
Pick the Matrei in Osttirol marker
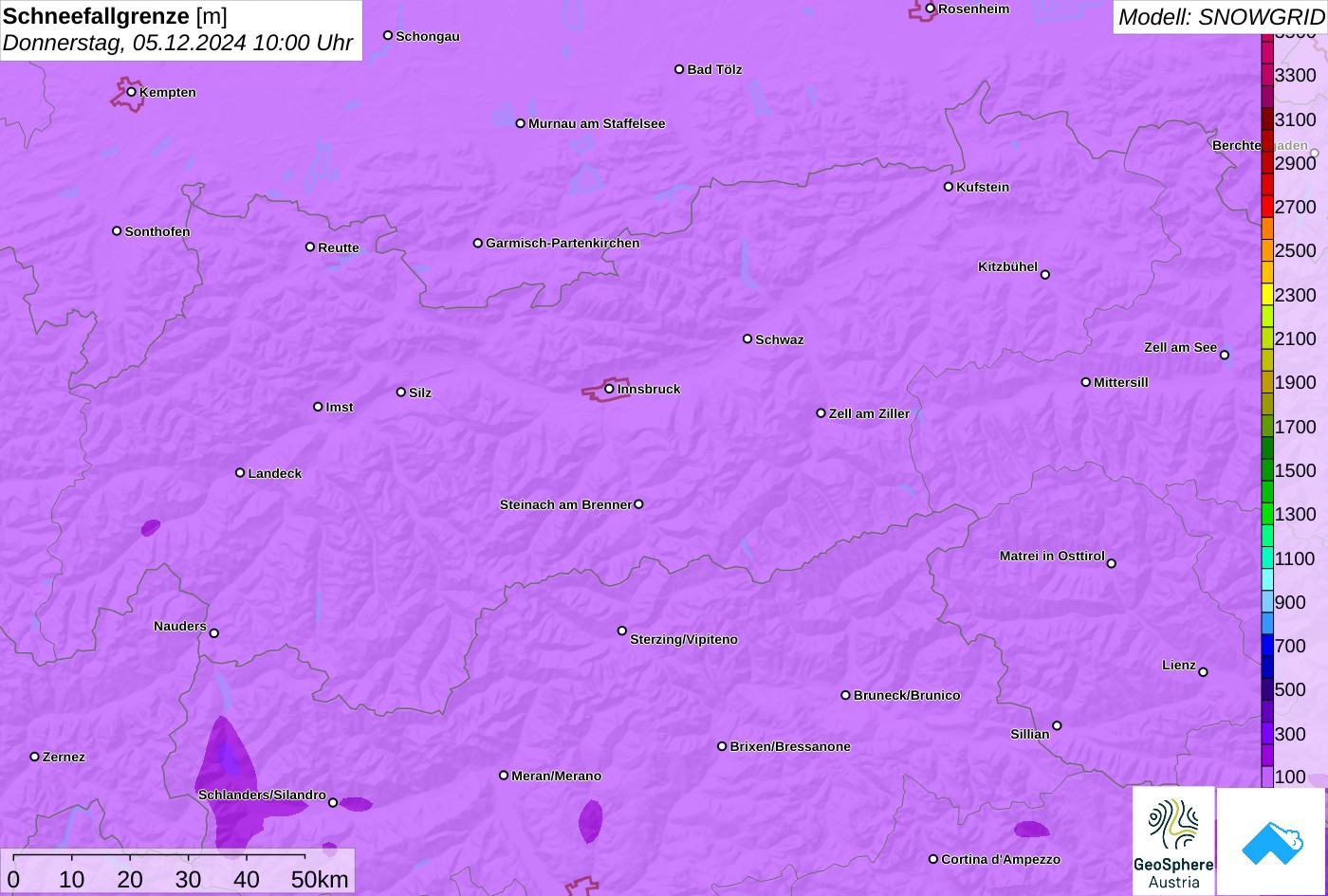pos(1112,563)
